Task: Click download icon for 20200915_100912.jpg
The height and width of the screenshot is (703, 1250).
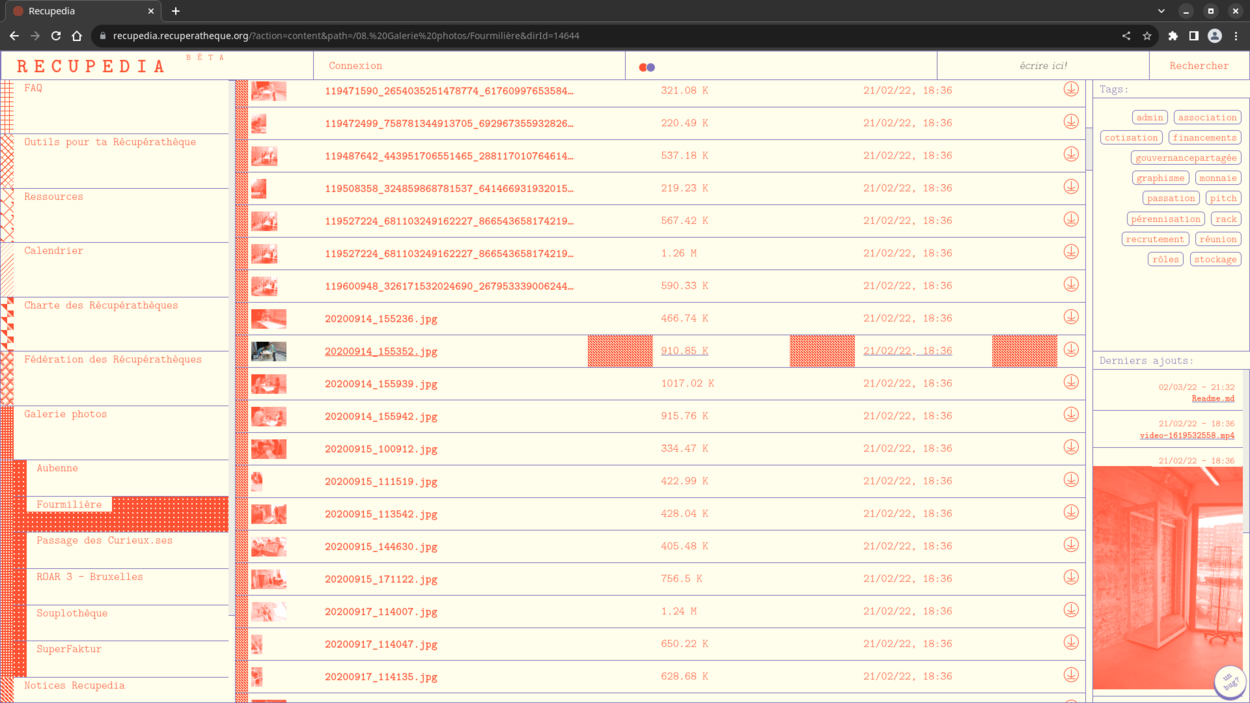Action: pos(1070,448)
